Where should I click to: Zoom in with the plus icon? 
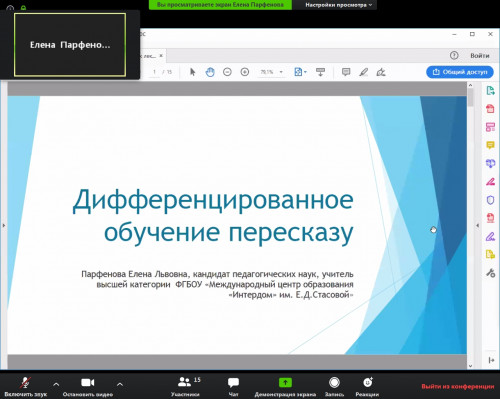[245, 72]
